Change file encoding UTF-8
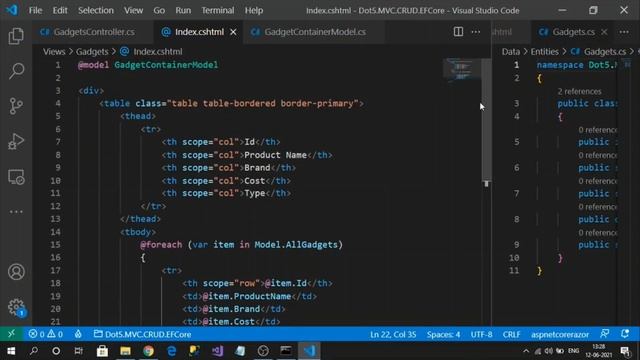Viewport: 640px width, 360px height. [x=481, y=334]
